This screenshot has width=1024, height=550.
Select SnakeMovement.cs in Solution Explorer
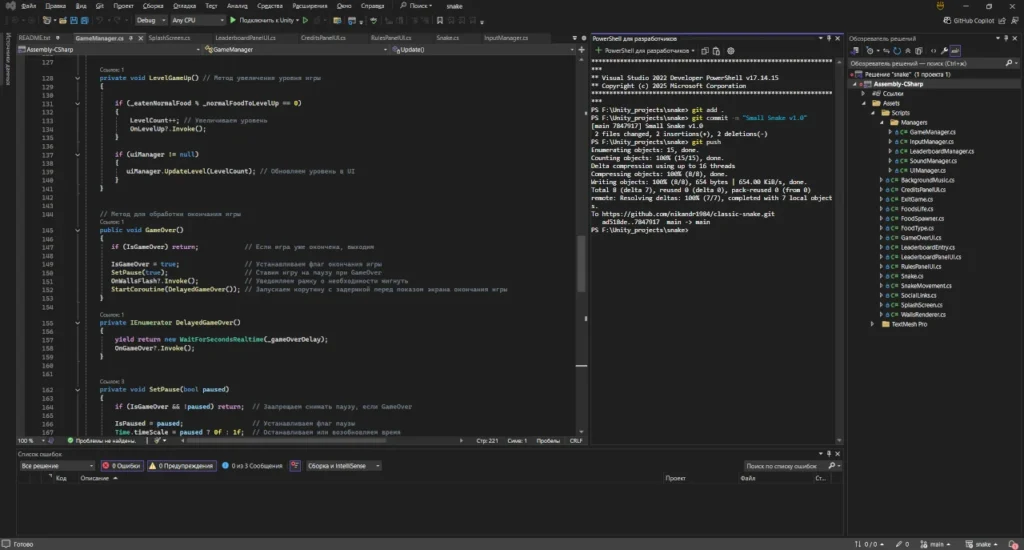[925, 285]
